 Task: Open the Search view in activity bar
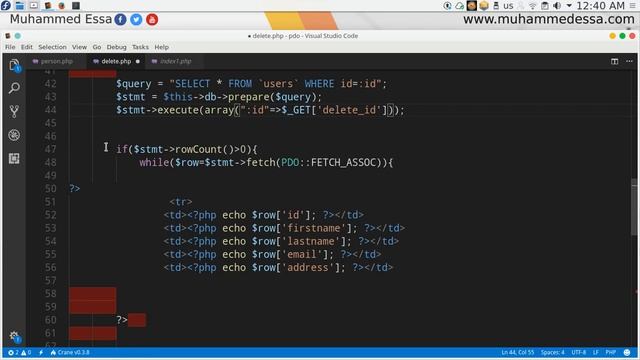click(14, 88)
